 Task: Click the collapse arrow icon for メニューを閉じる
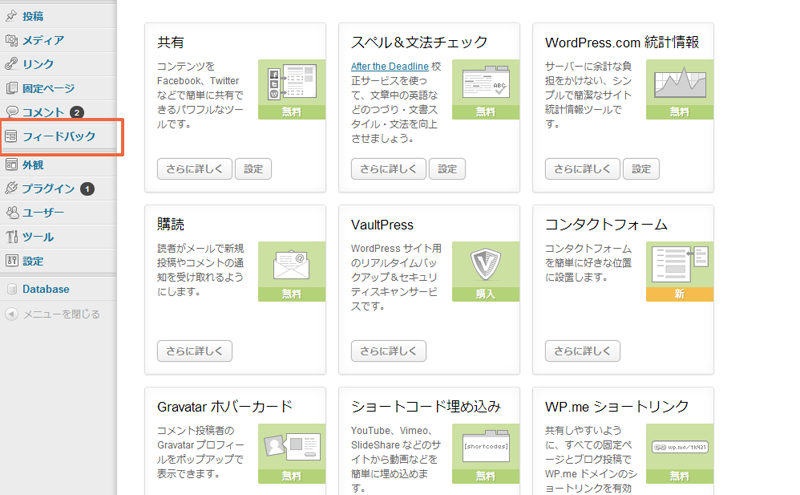click(x=12, y=314)
